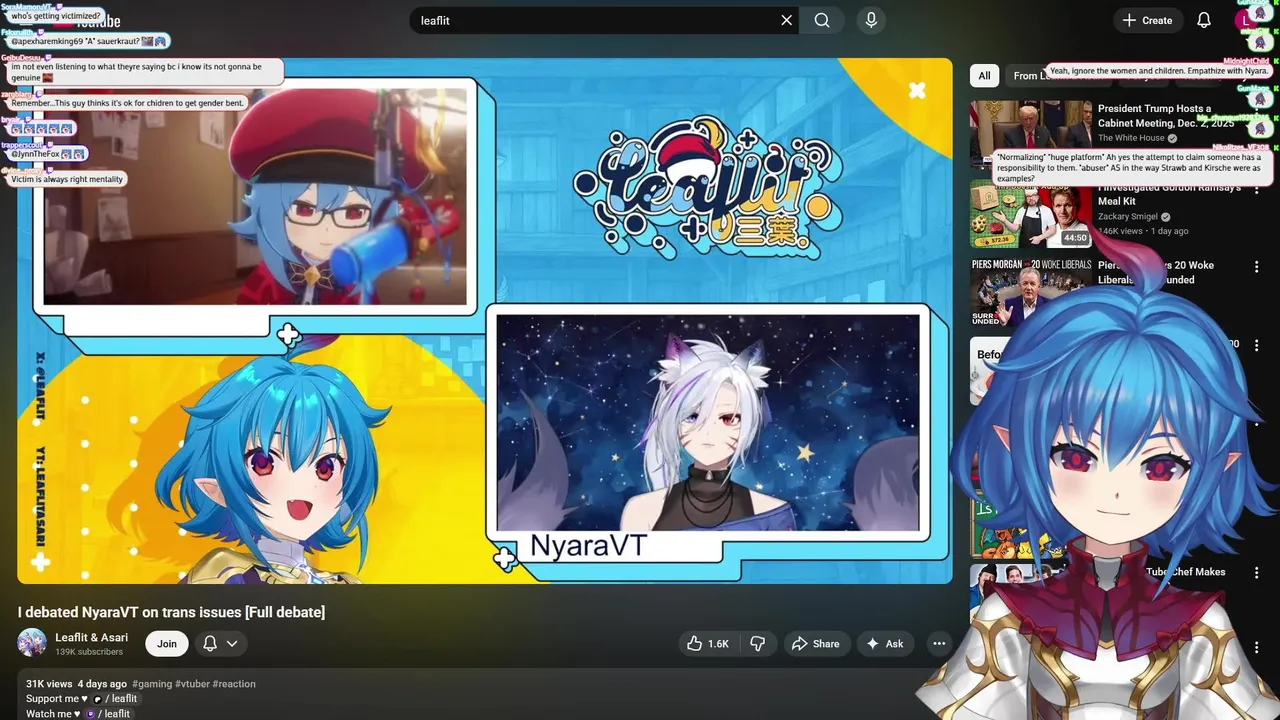Share the video
The width and height of the screenshot is (1280, 720).
click(x=816, y=643)
